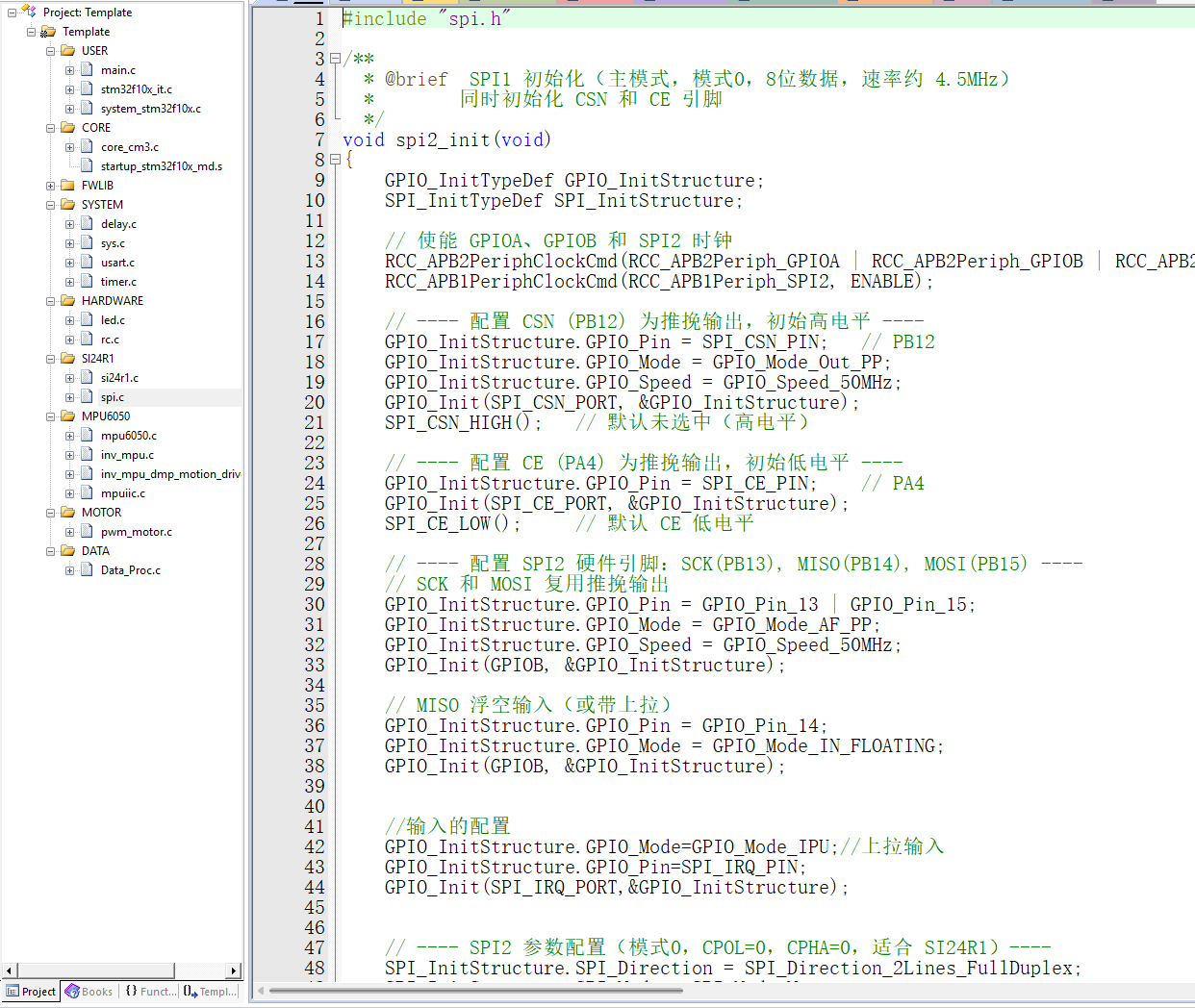Screen dimensions: 1195x1008
Task: Fold the spi2_init function body at line 8
Action: click(x=335, y=160)
